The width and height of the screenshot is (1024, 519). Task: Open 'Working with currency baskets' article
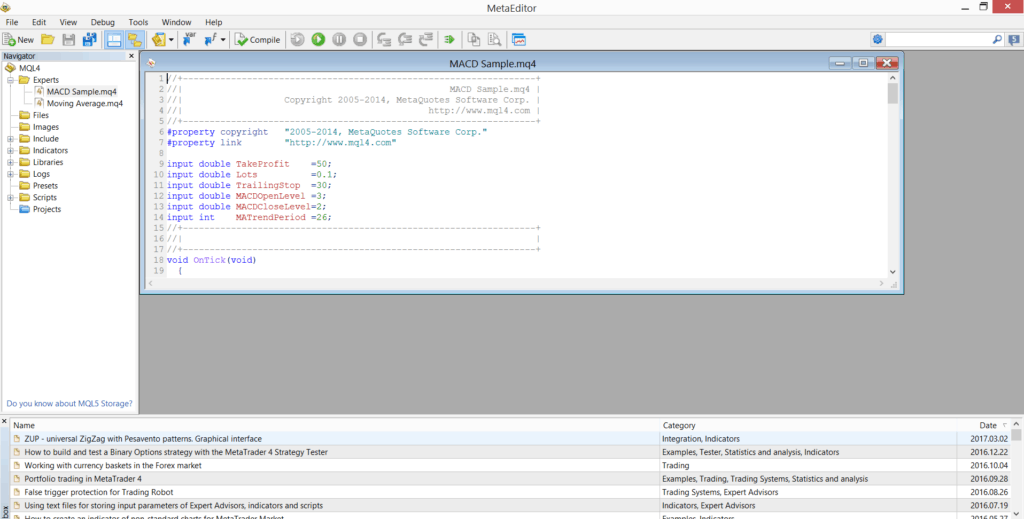[x=510, y=465]
